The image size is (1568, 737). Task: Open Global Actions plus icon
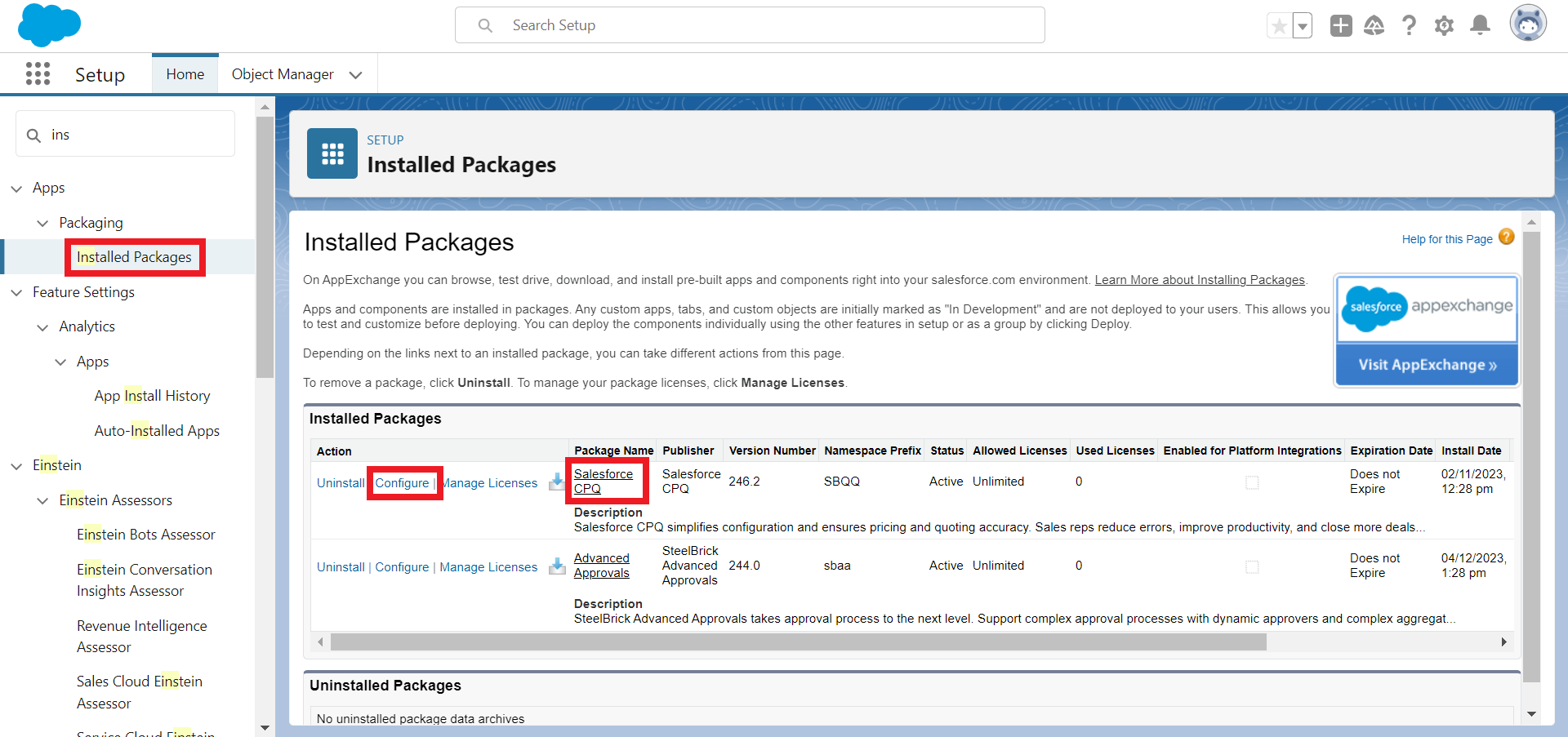click(1341, 25)
